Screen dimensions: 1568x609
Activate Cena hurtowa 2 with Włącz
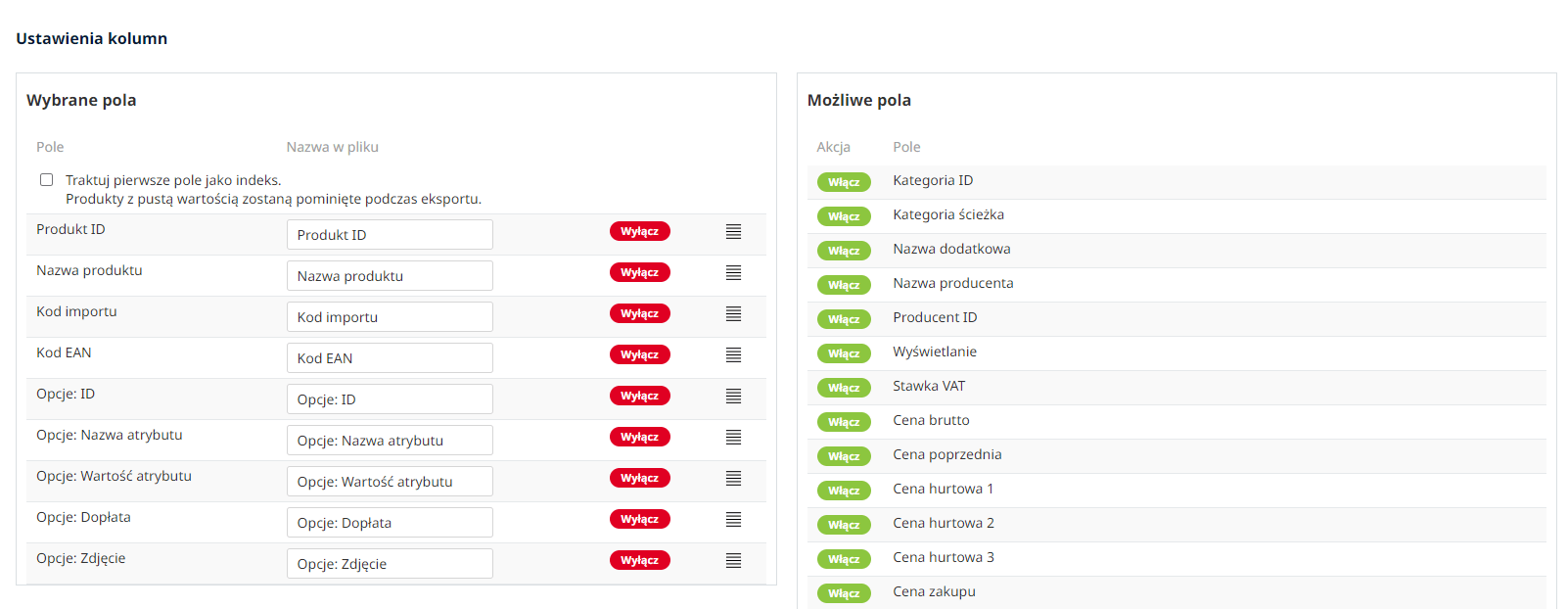tap(843, 525)
